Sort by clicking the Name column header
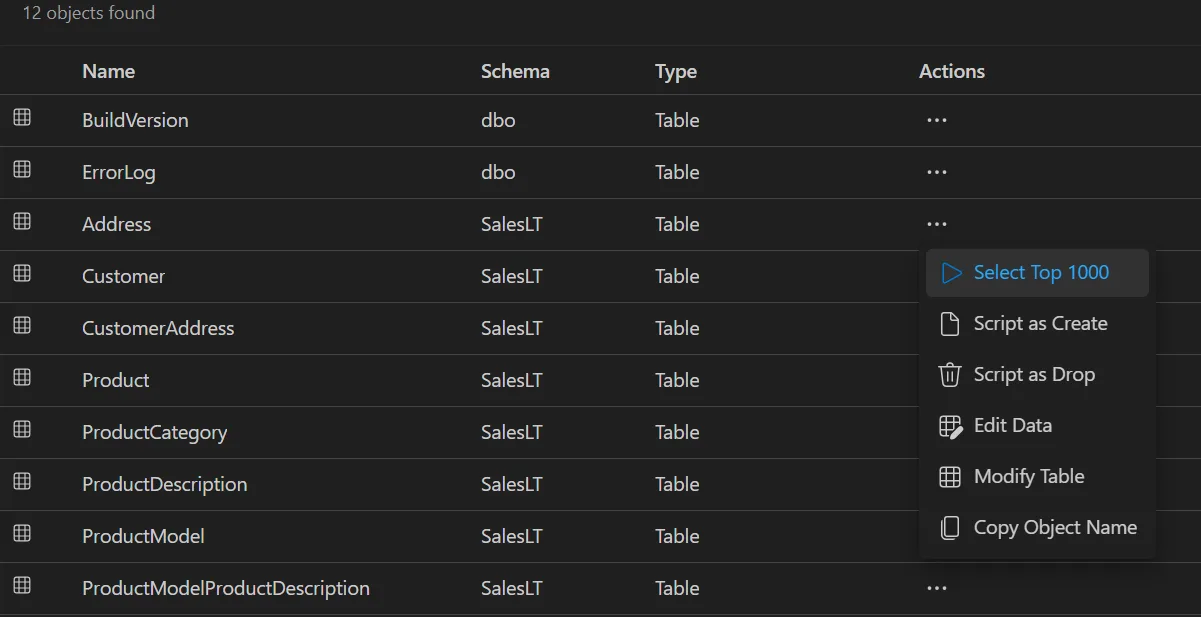The width and height of the screenshot is (1201, 617). tap(108, 71)
